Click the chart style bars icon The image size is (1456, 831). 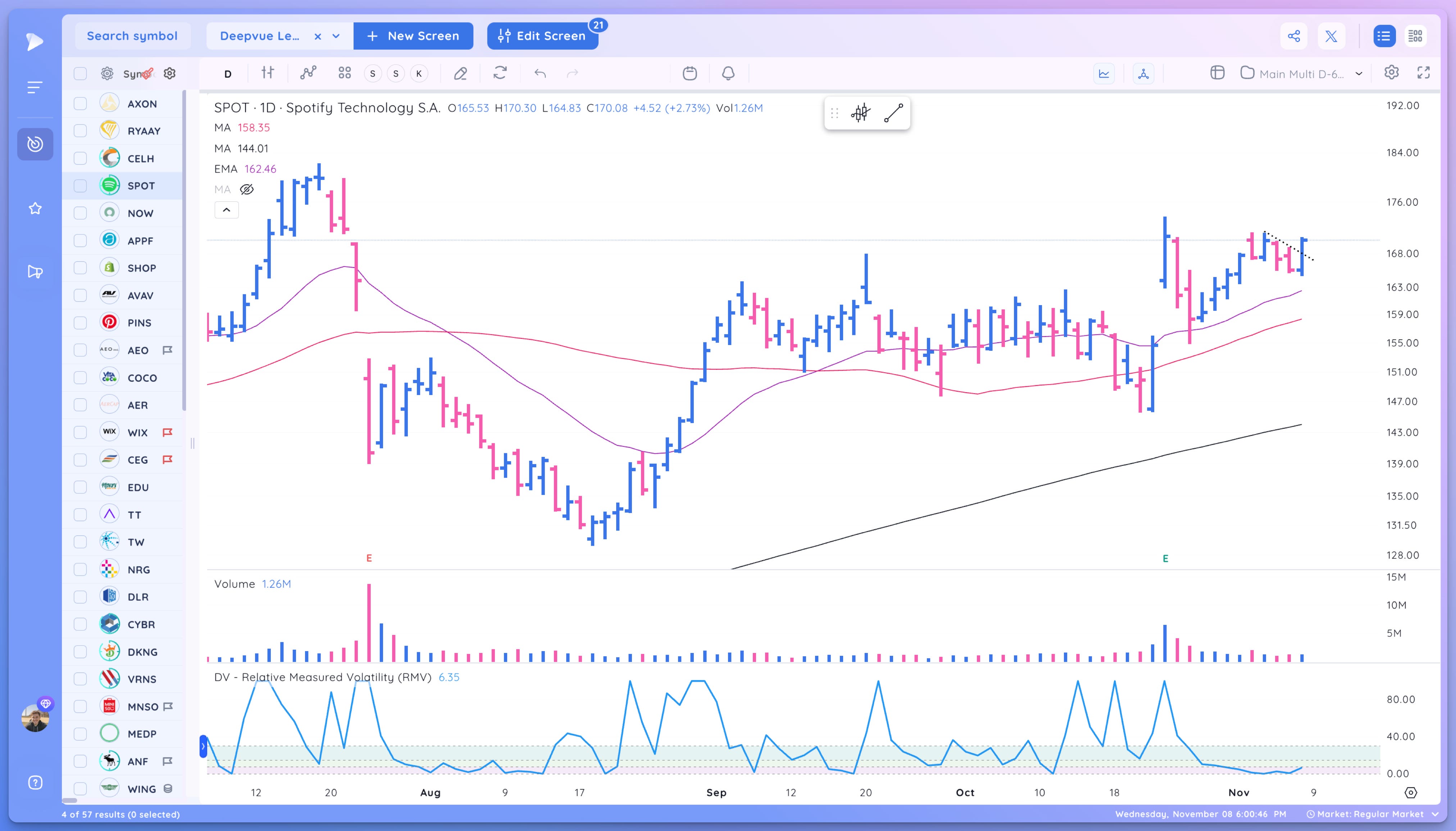(x=268, y=73)
